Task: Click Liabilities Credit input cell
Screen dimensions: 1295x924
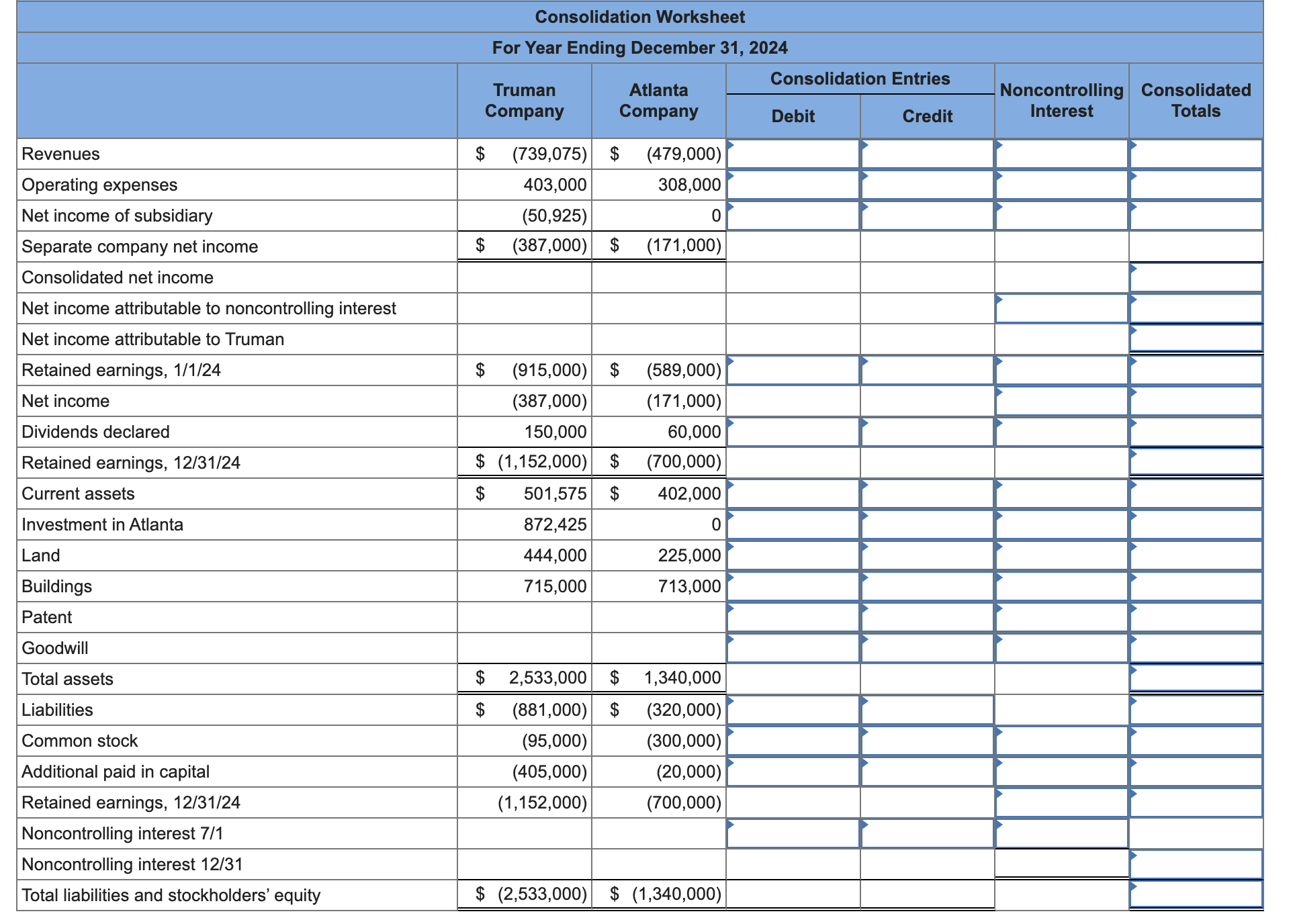Action: click(928, 710)
